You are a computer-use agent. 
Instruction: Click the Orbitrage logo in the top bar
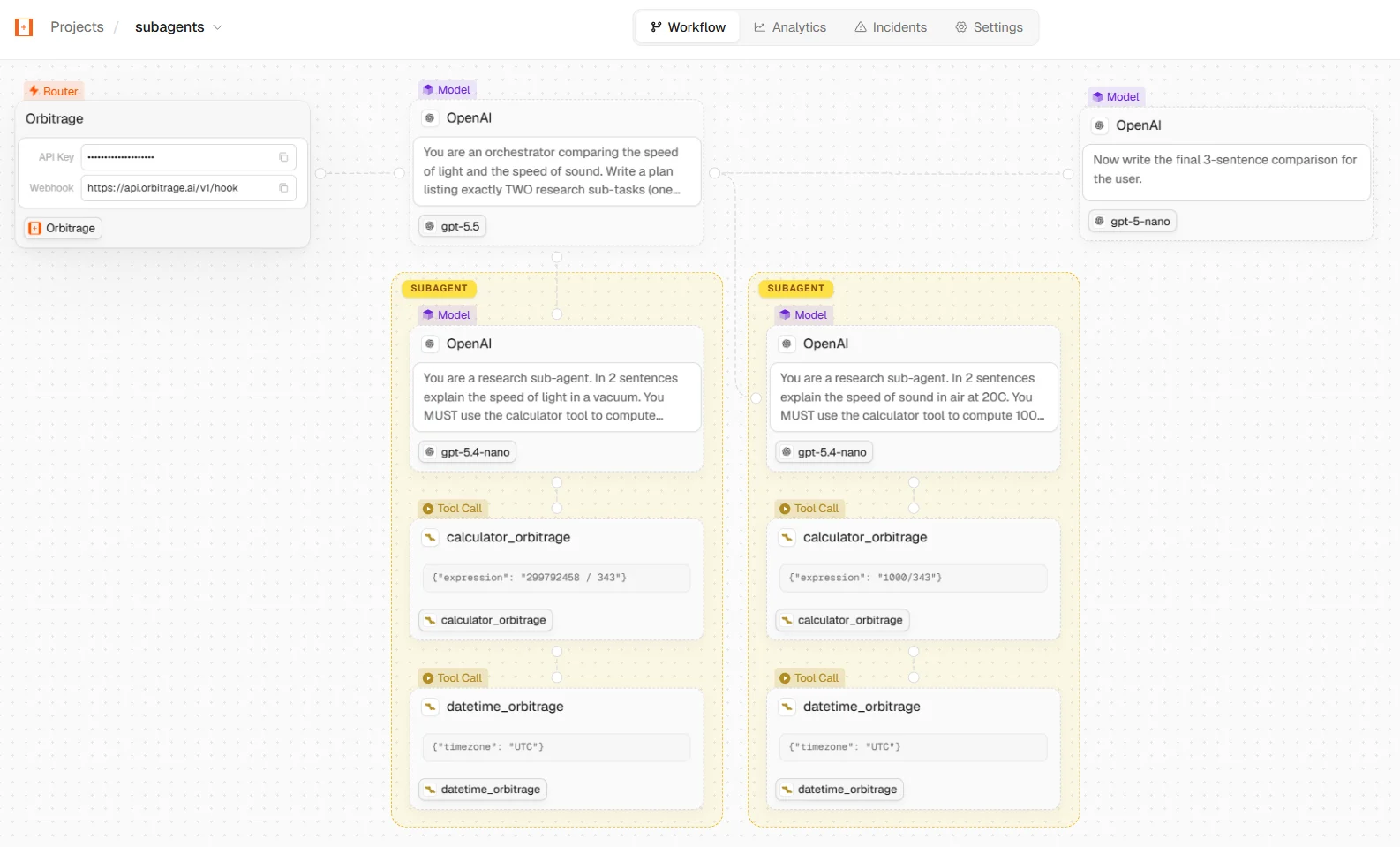click(24, 27)
